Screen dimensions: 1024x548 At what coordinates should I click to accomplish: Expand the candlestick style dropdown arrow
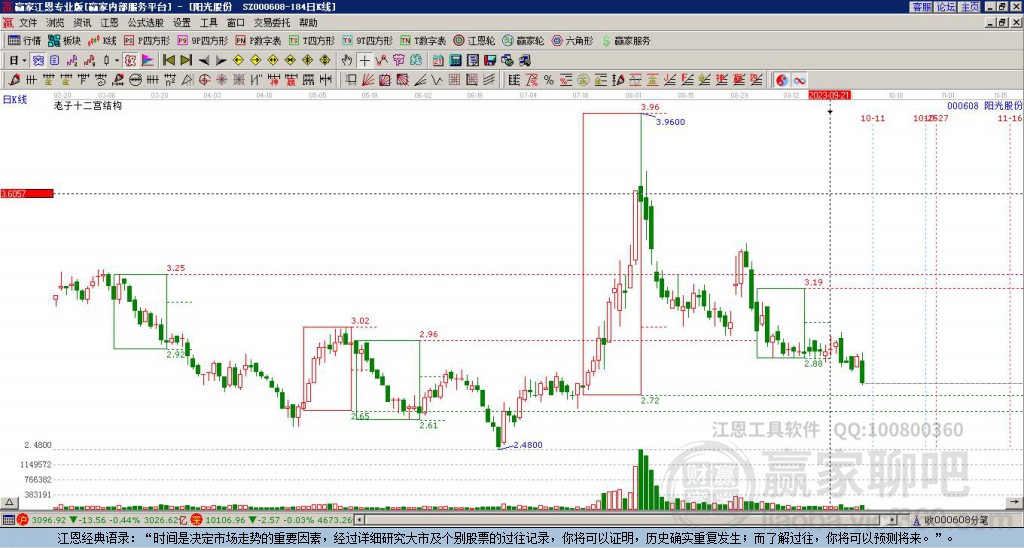coord(117,60)
